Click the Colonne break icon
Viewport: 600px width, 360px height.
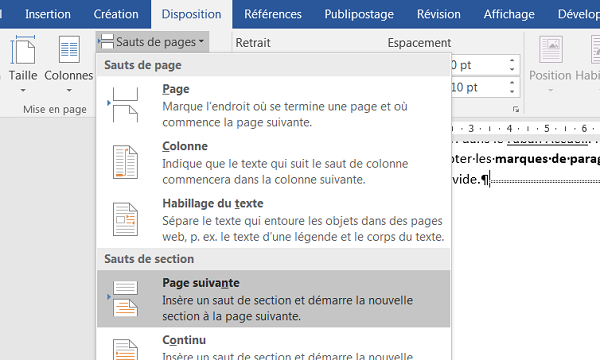tap(125, 162)
